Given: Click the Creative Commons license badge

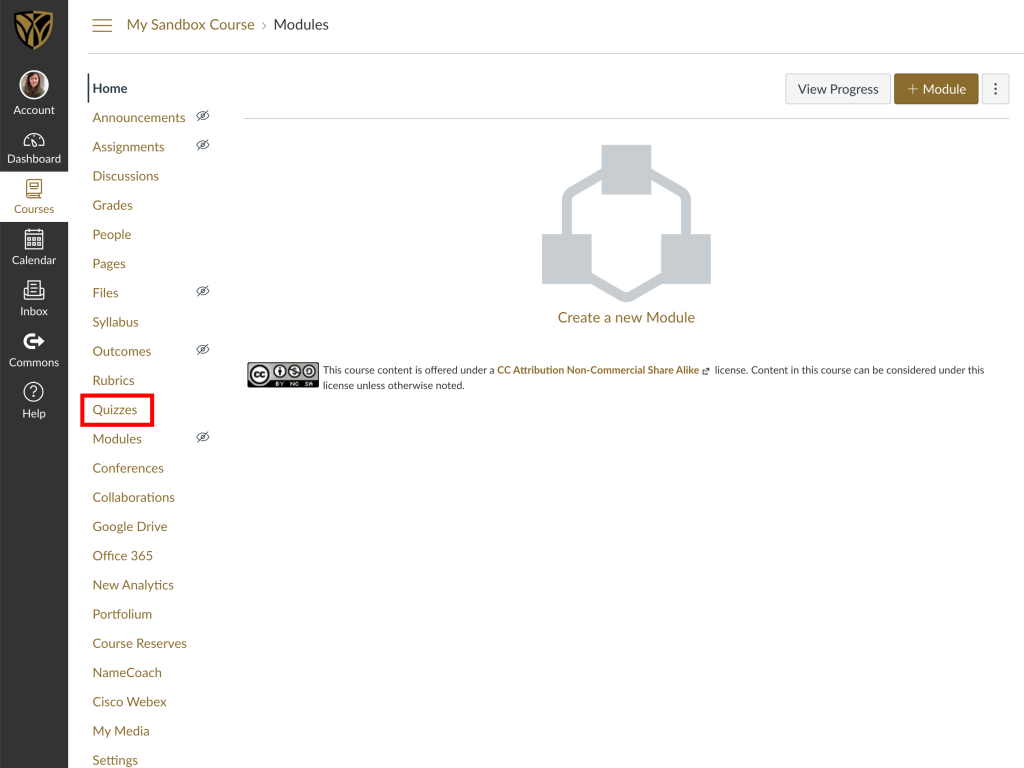Looking at the screenshot, I should pos(283,375).
